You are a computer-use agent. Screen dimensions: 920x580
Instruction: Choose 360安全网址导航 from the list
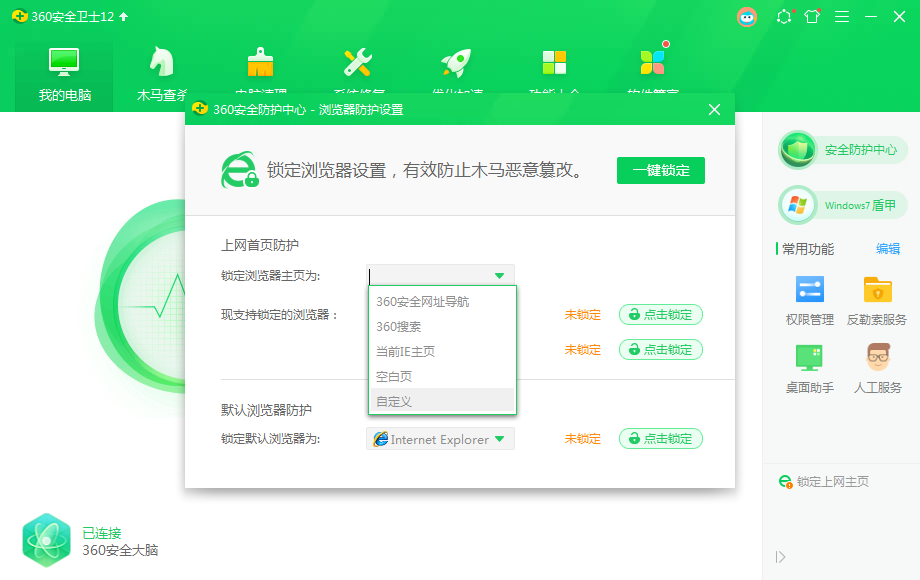pos(442,302)
